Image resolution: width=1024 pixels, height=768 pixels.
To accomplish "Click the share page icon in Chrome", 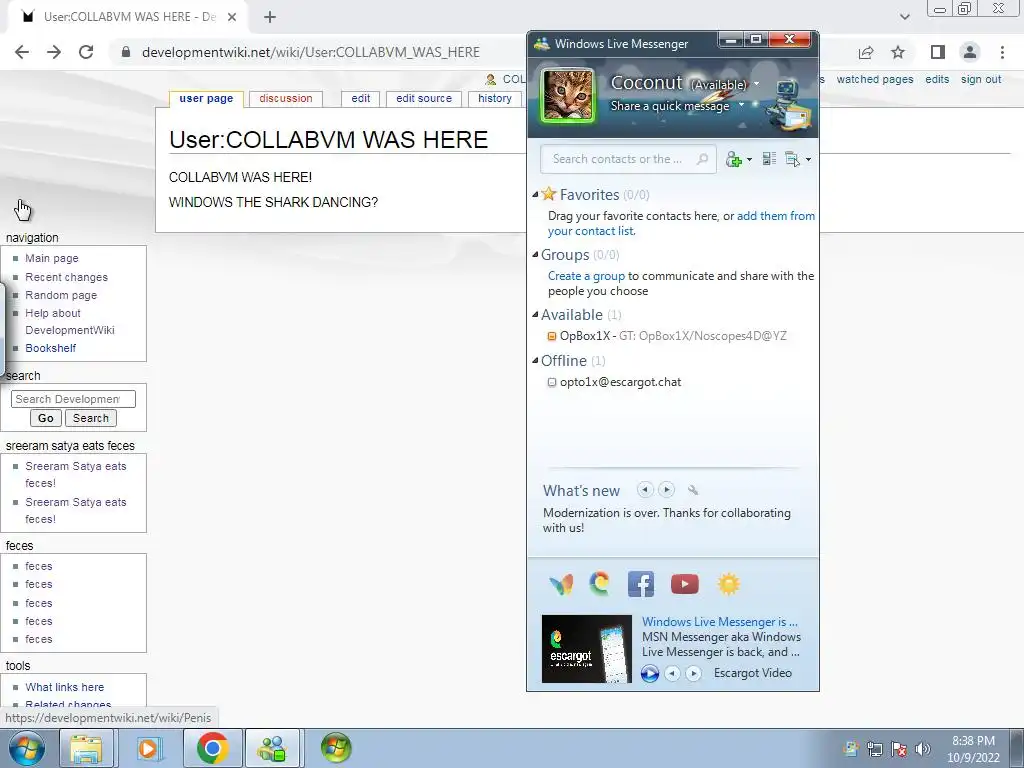I will tap(866, 52).
